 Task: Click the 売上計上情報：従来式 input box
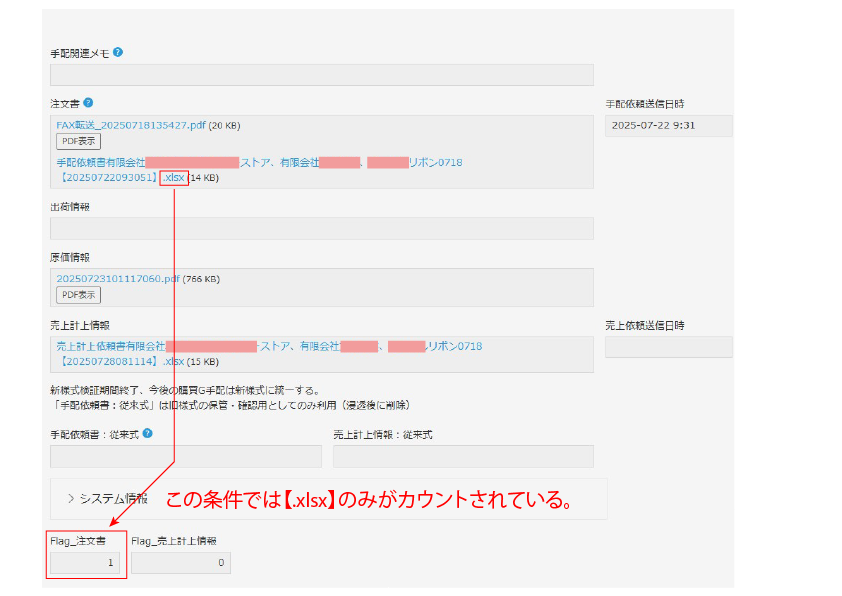[463, 457]
